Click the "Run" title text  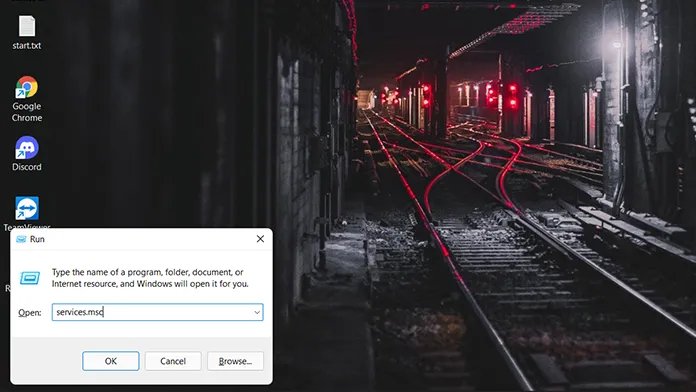click(x=37, y=239)
